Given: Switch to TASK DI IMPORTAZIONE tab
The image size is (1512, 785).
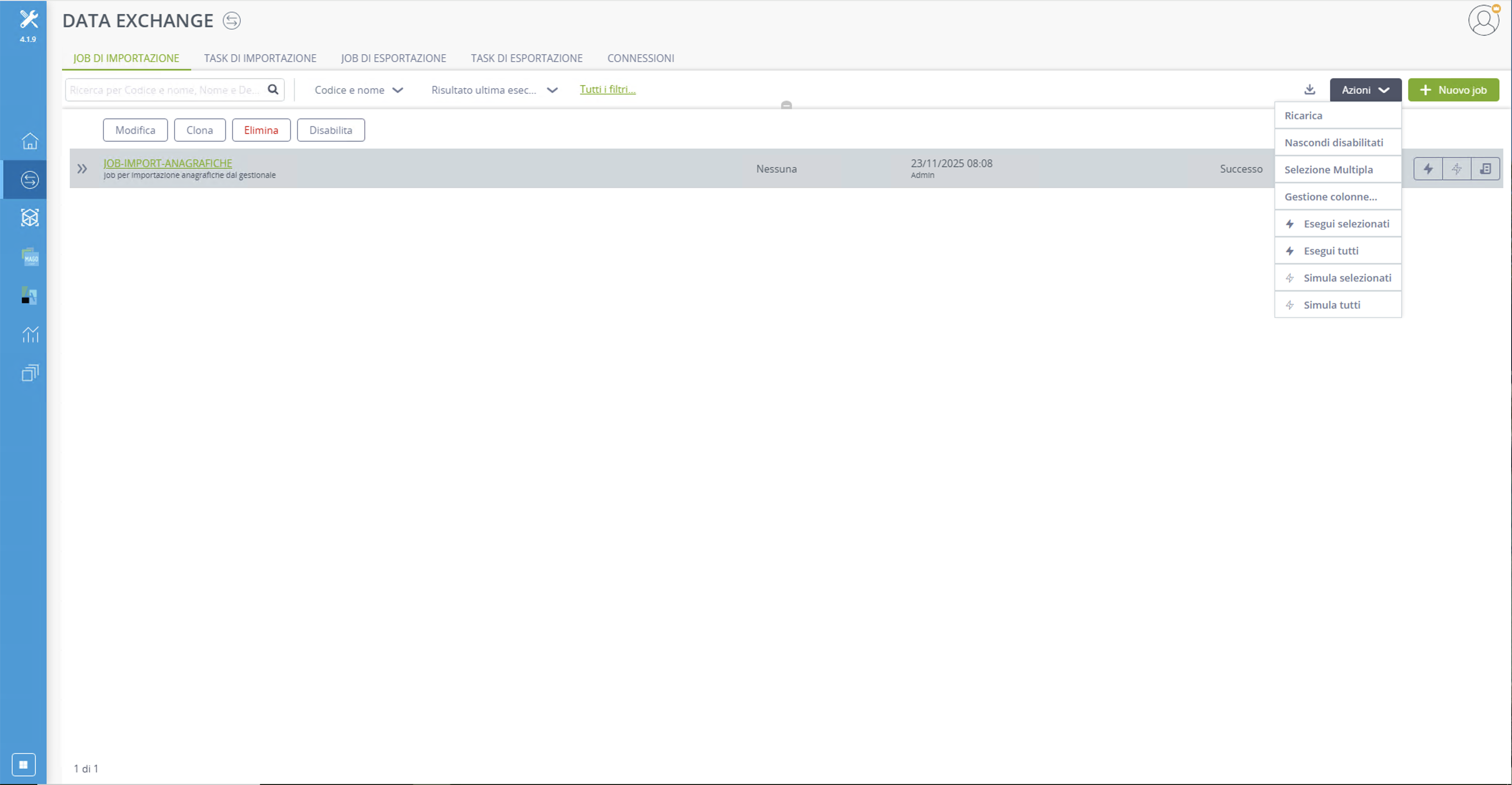Looking at the screenshot, I should pos(260,58).
